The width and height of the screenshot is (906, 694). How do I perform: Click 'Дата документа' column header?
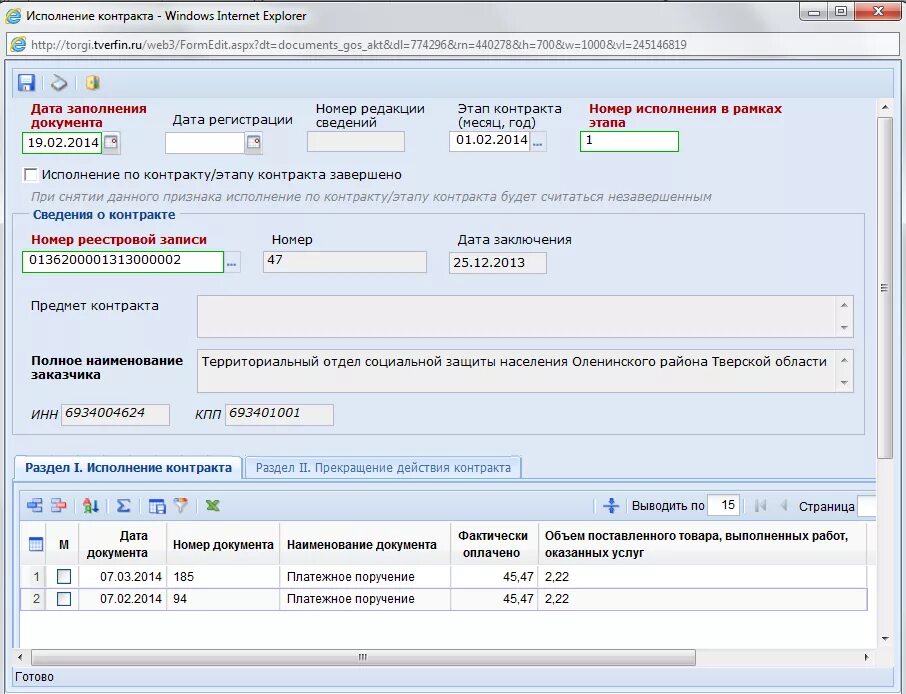122,544
